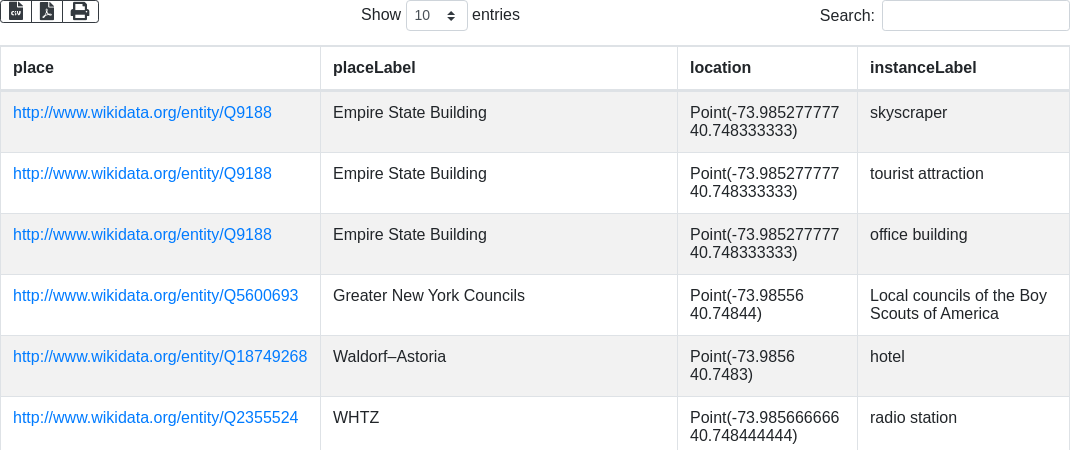The height and width of the screenshot is (450, 1070).
Task: Export the table as CSV
Action: tap(16, 11)
